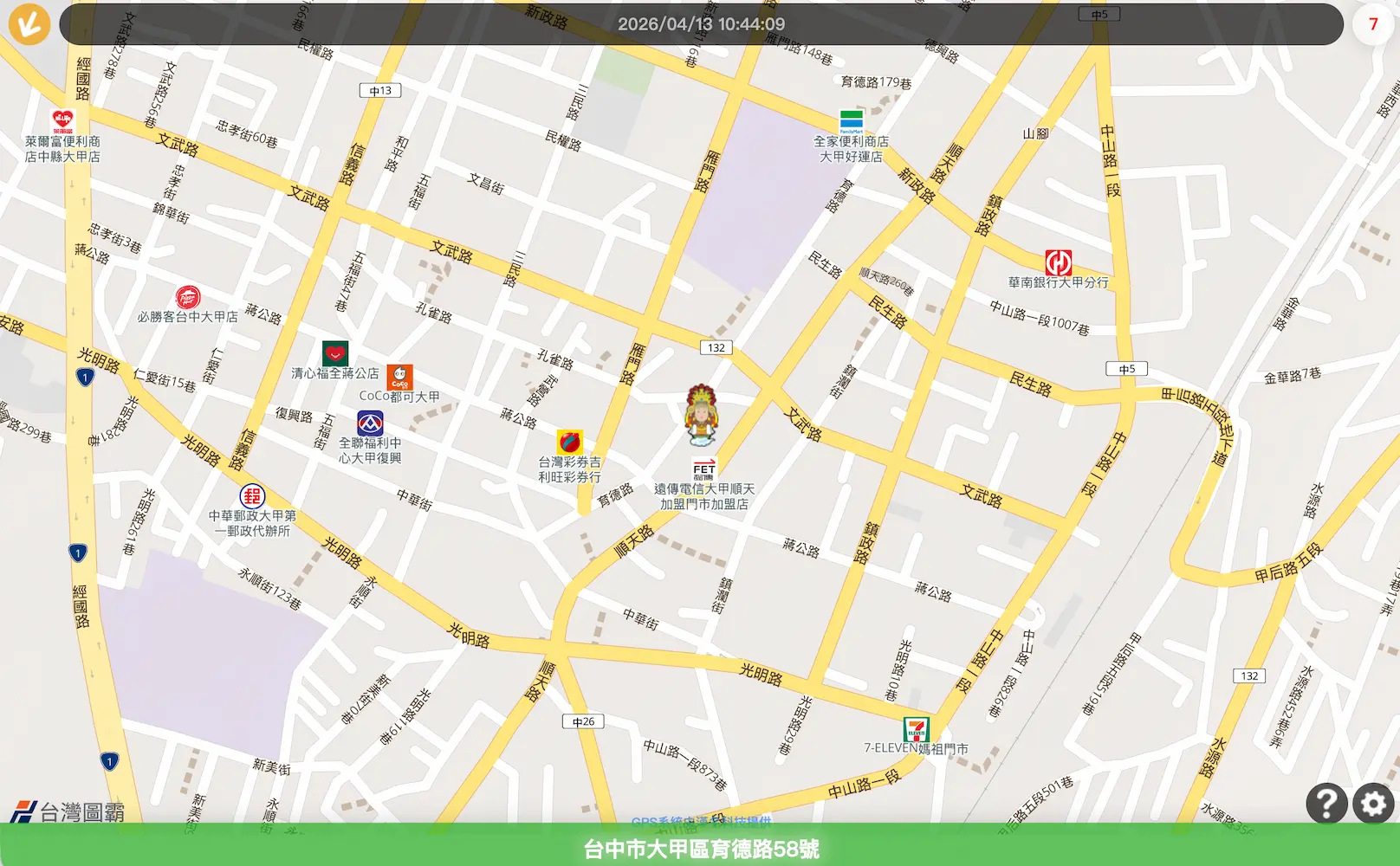This screenshot has height=866, width=1400.
Task: Click the FET 遠傳電信 store icon
Action: coord(704,469)
